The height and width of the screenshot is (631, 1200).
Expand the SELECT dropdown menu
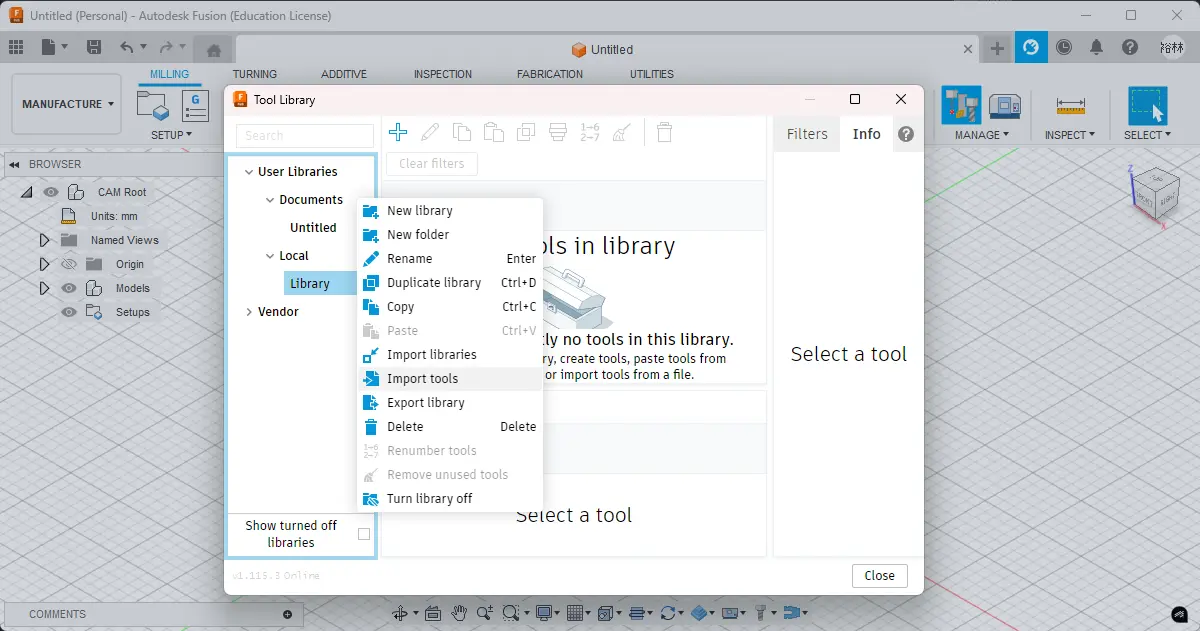pos(1148,135)
